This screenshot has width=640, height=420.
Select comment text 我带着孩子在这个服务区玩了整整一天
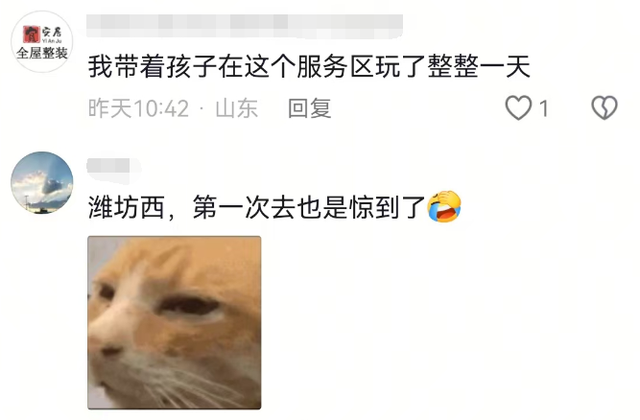(309, 67)
